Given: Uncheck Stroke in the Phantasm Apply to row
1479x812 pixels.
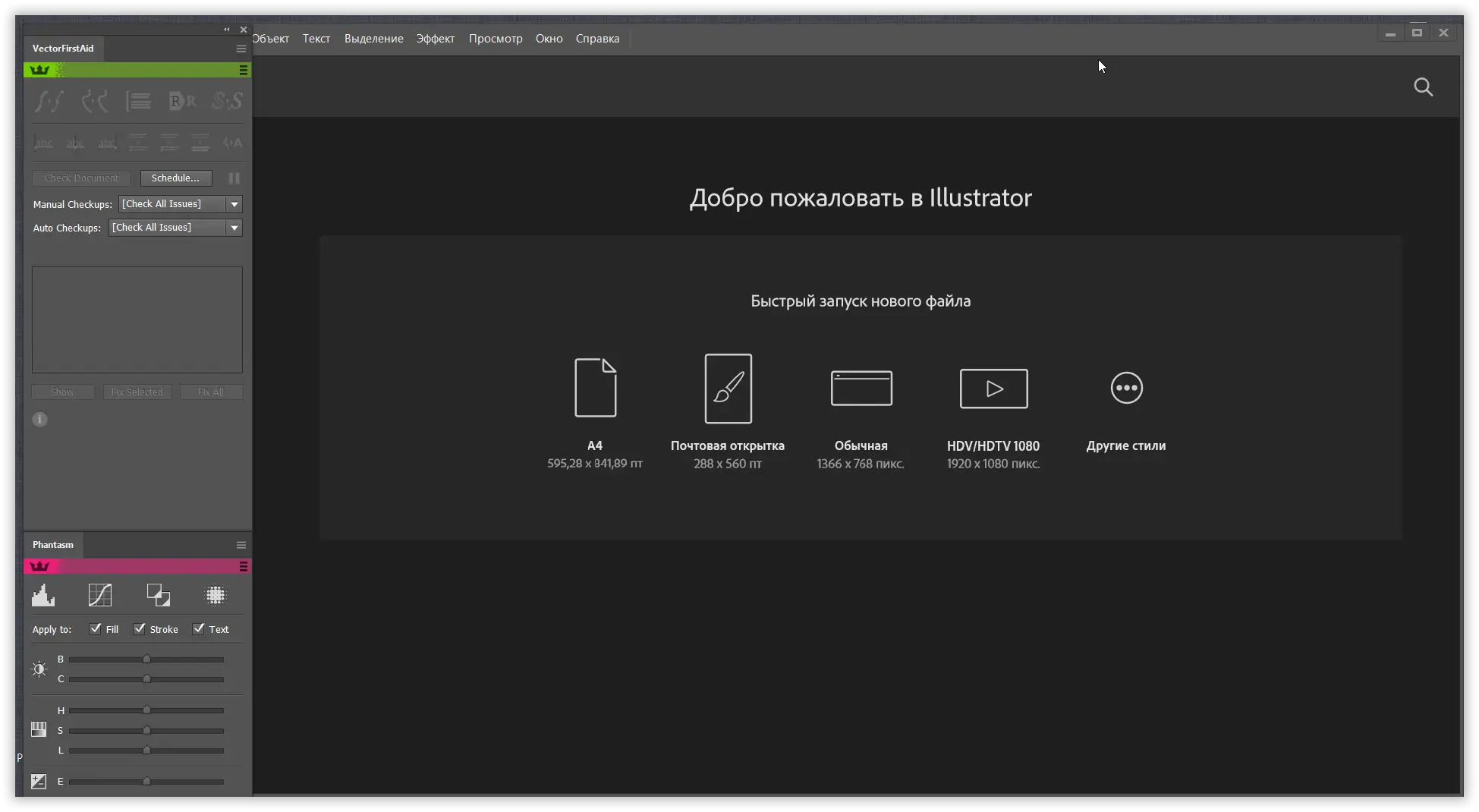Looking at the screenshot, I should click(140, 629).
